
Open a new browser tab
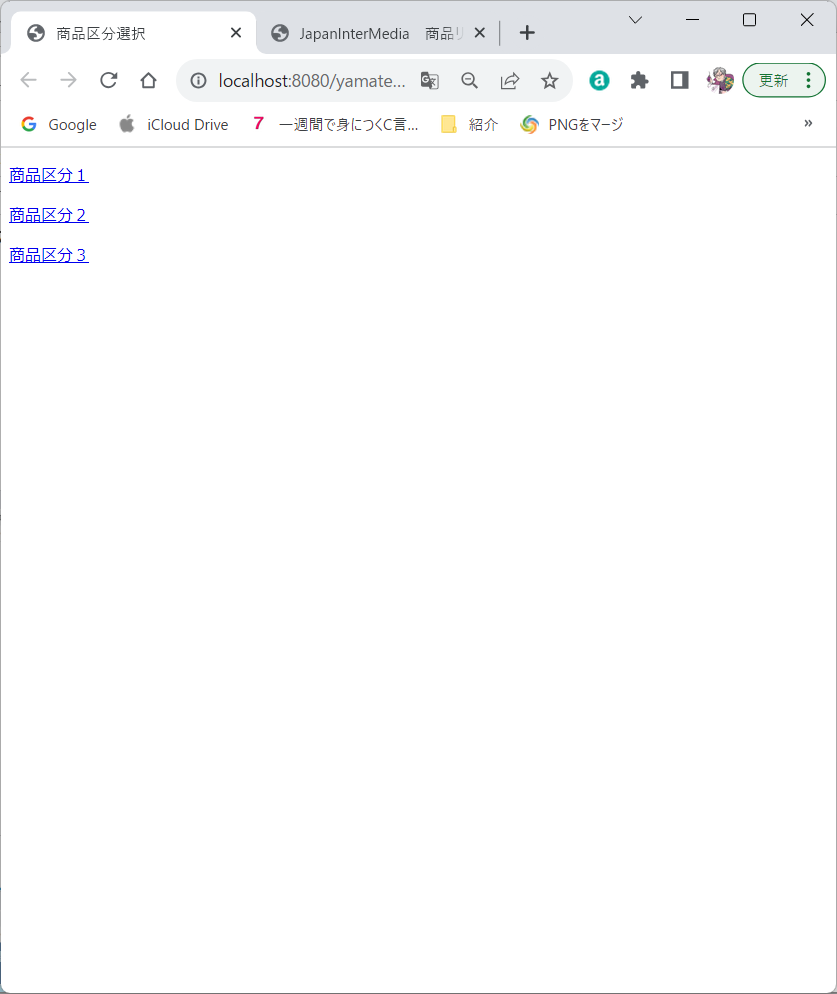point(527,33)
